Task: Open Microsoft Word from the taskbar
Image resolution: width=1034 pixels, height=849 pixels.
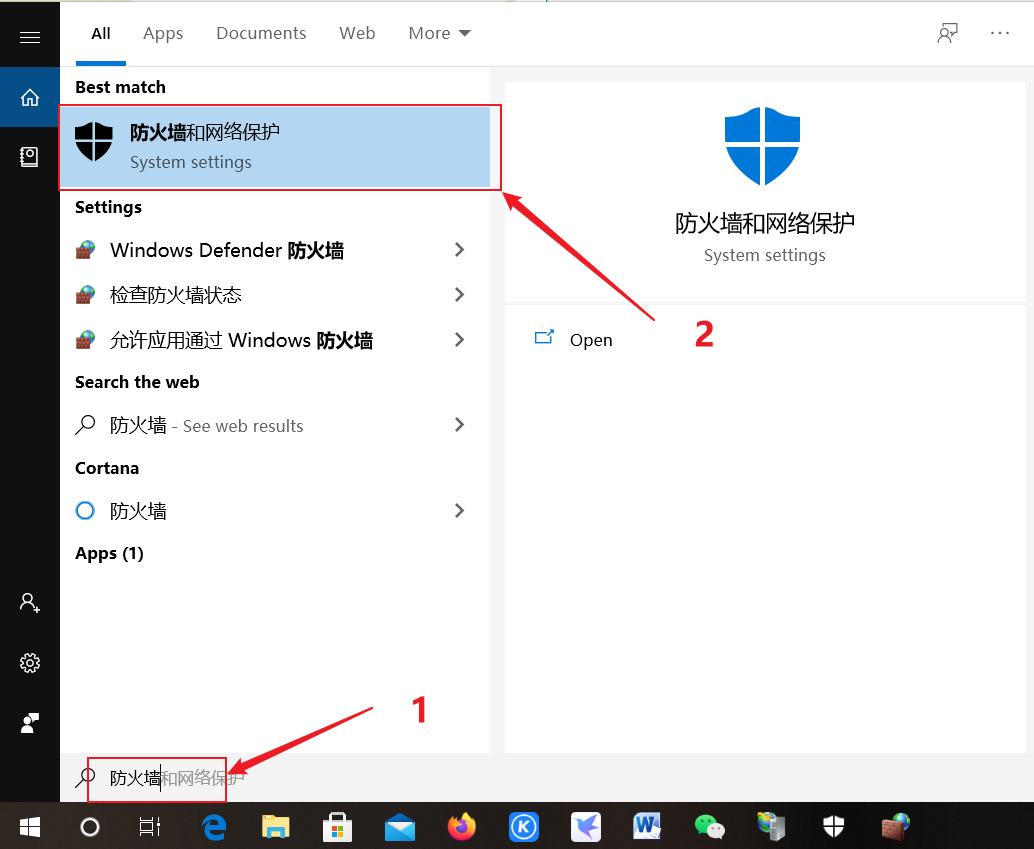Action: click(647, 827)
